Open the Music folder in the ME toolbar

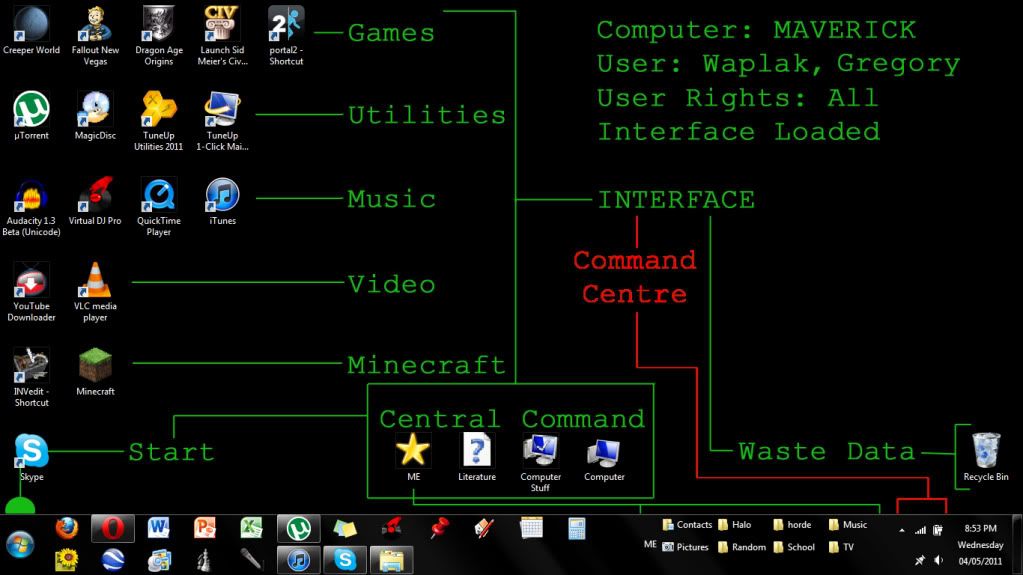tap(847, 525)
